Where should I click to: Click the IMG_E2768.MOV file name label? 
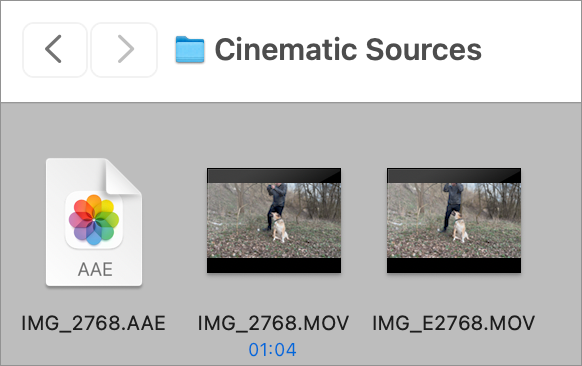click(454, 323)
